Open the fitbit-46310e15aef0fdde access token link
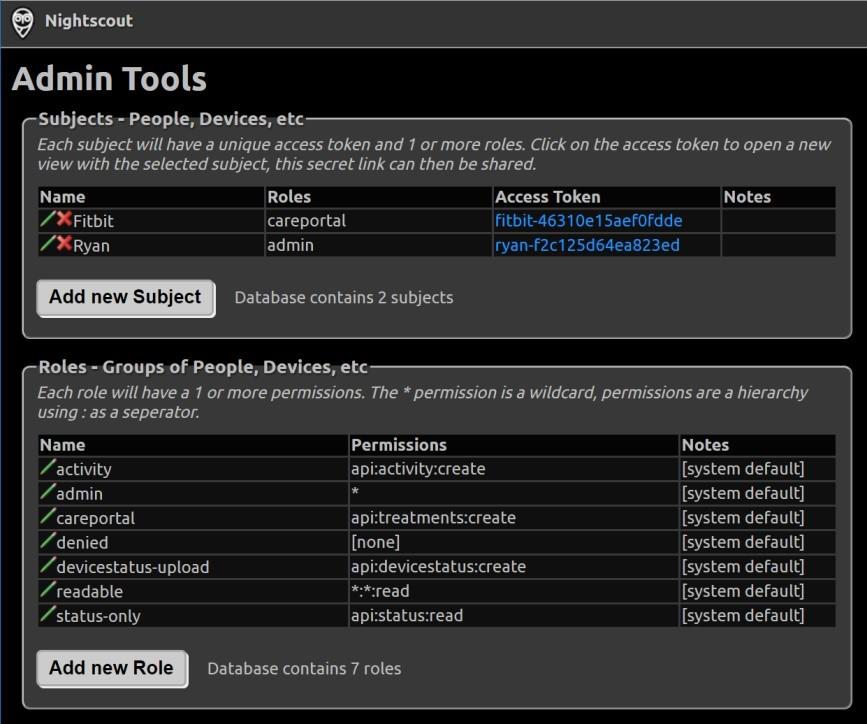Viewport: 867px width, 724px height. tap(588, 221)
